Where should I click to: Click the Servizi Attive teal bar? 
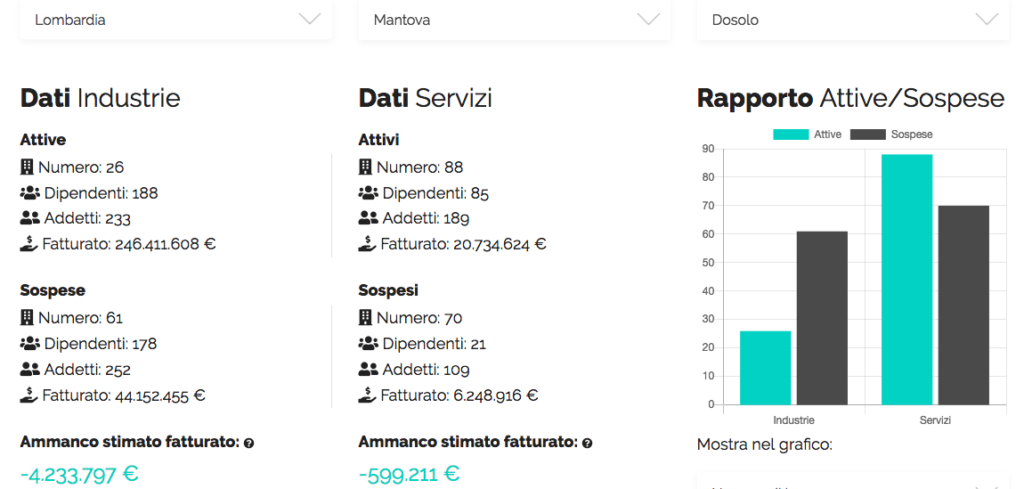pyautogui.click(x=907, y=280)
